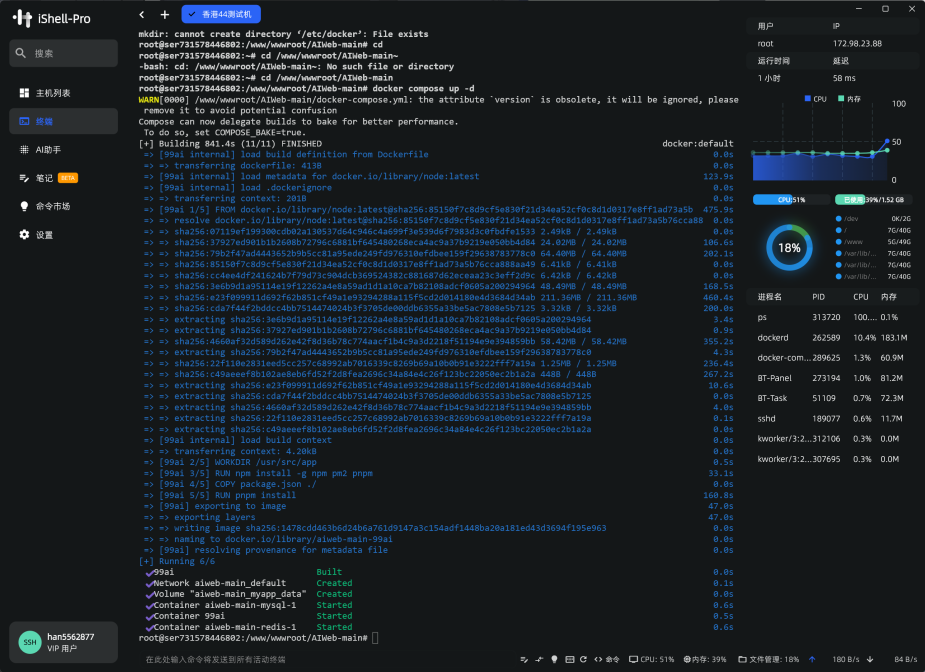The height and width of the screenshot is (672, 925).
Task: Select the BT-Task process row
Action: tap(830, 398)
